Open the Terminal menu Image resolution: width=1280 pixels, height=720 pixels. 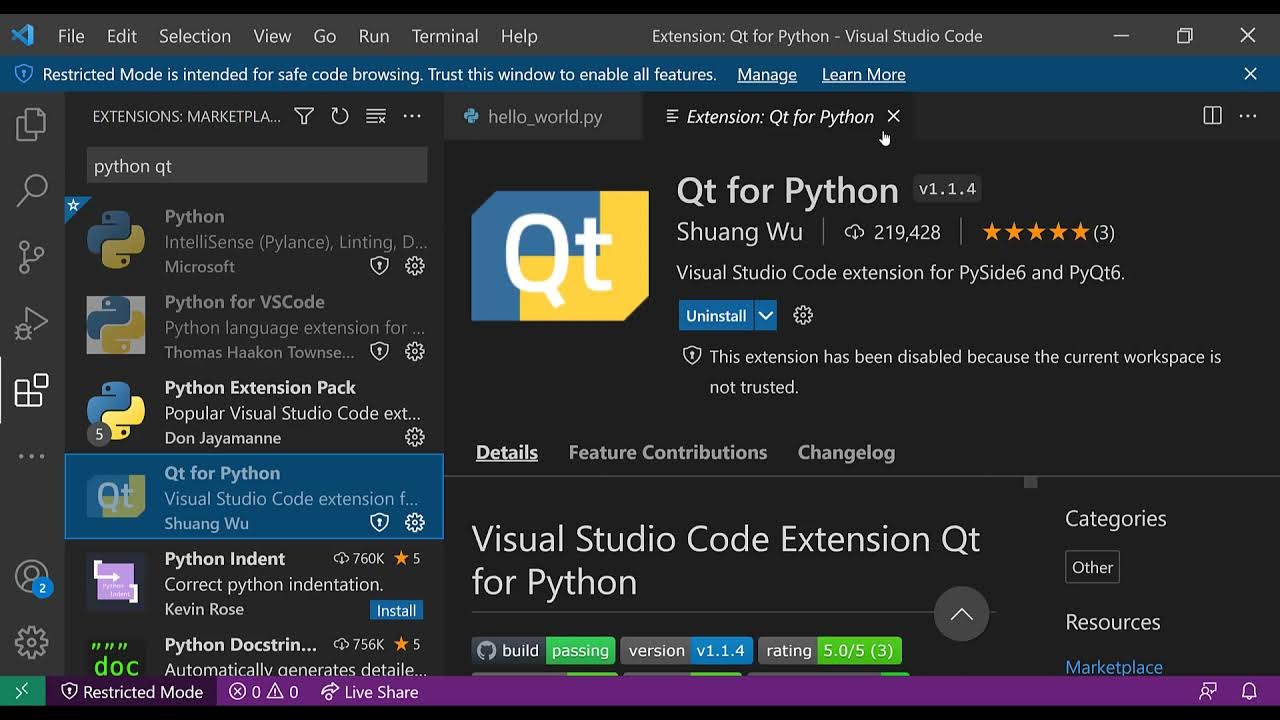[x=444, y=36]
